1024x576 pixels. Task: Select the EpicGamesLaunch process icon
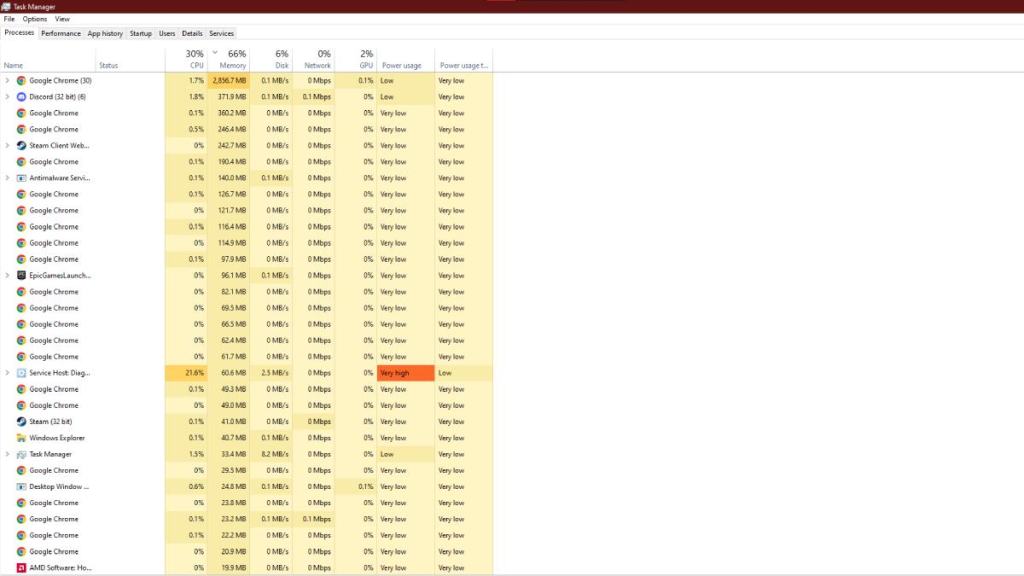click(x=22, y=275)
